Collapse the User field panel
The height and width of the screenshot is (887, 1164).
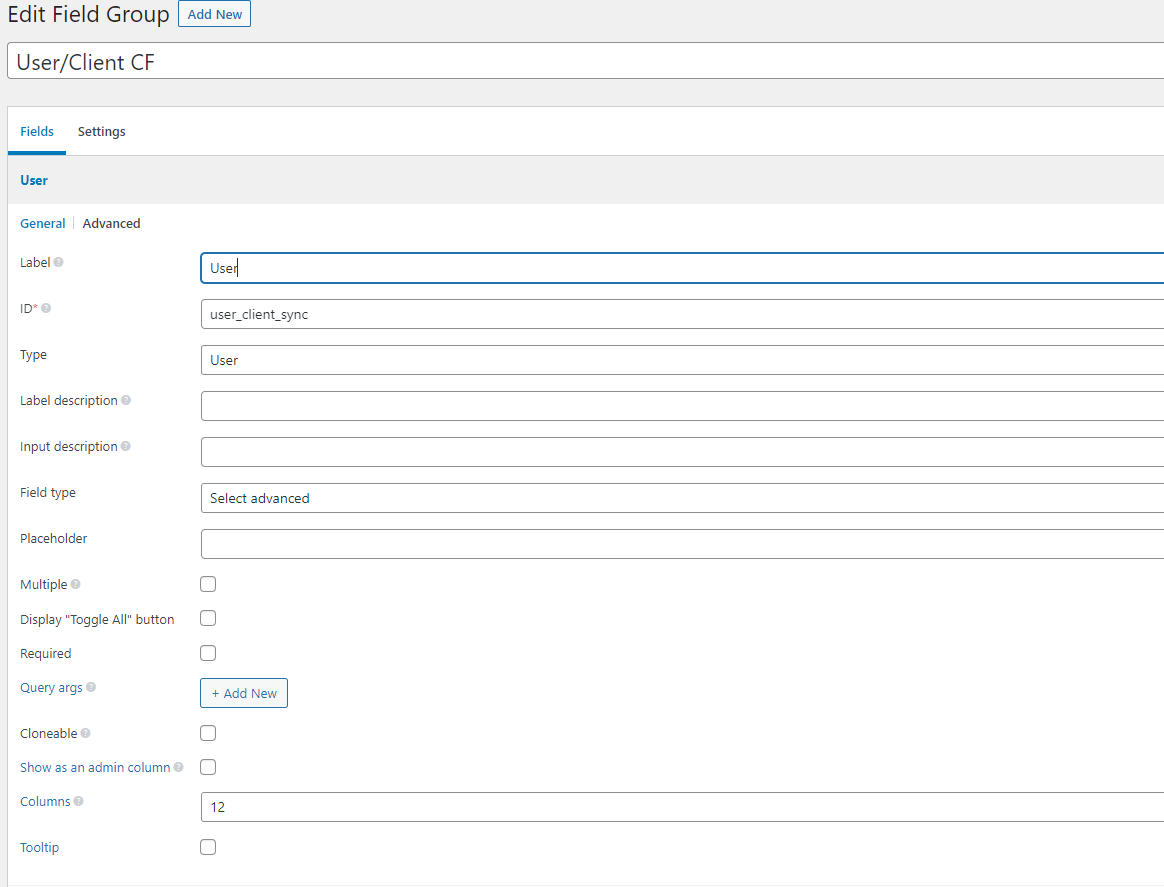(x=34, y=180)
